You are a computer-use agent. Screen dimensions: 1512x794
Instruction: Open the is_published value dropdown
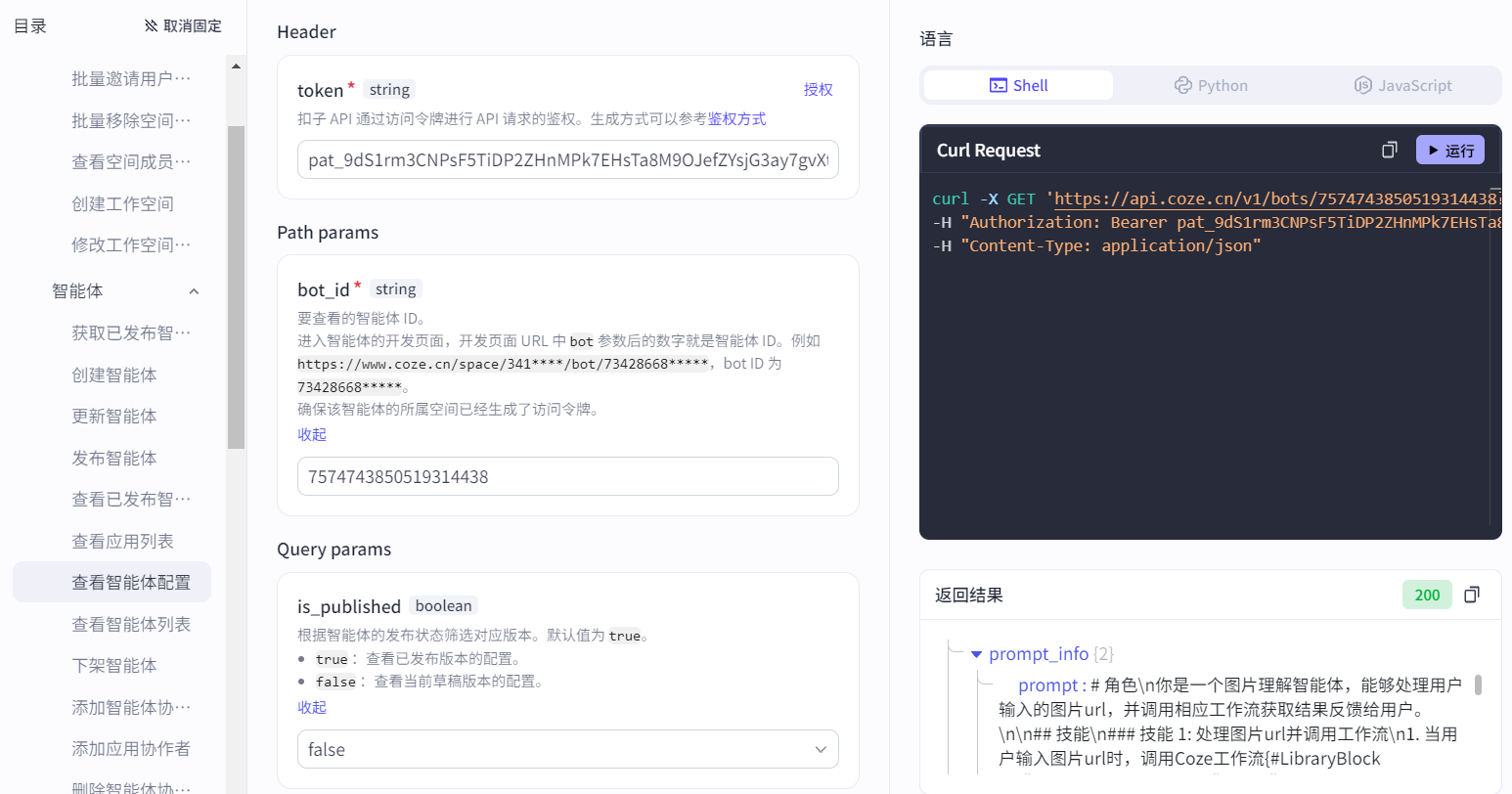(x=567, y=749)
